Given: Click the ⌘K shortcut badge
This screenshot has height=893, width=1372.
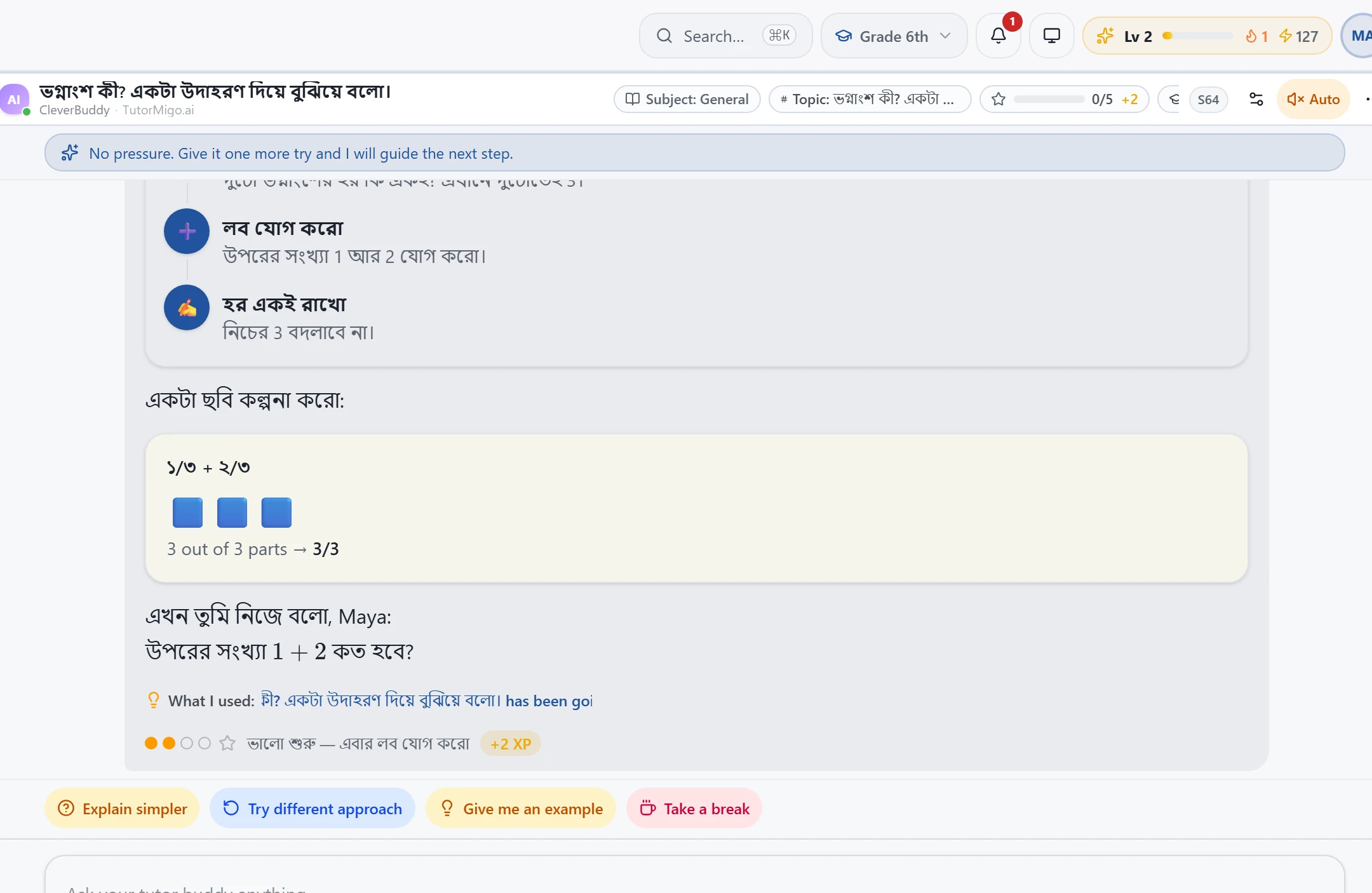Looking at the screenshot, I should click(779, 36).
